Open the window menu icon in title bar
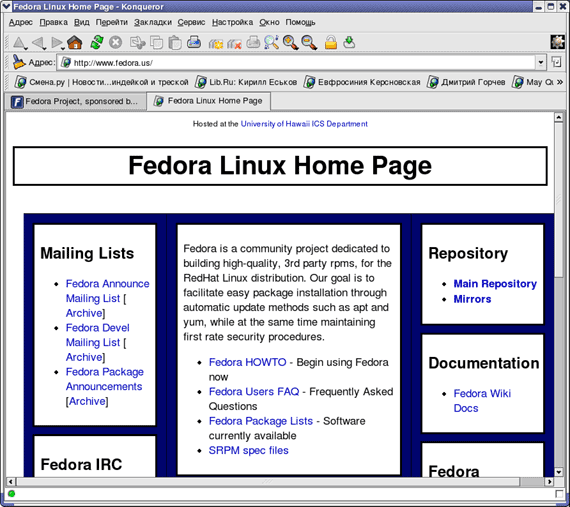 click(6, 6)
